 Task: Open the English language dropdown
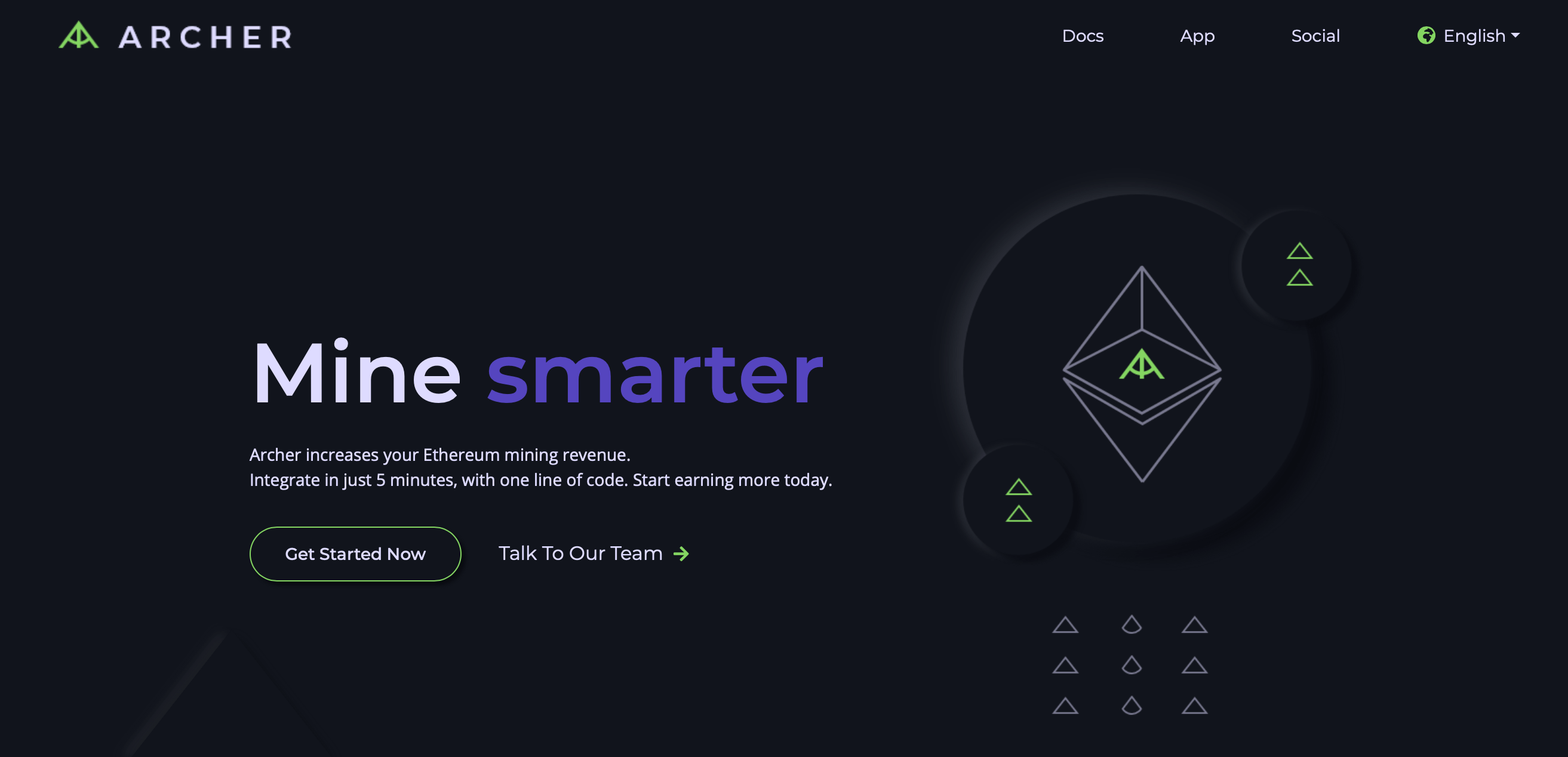(1474, 36)
